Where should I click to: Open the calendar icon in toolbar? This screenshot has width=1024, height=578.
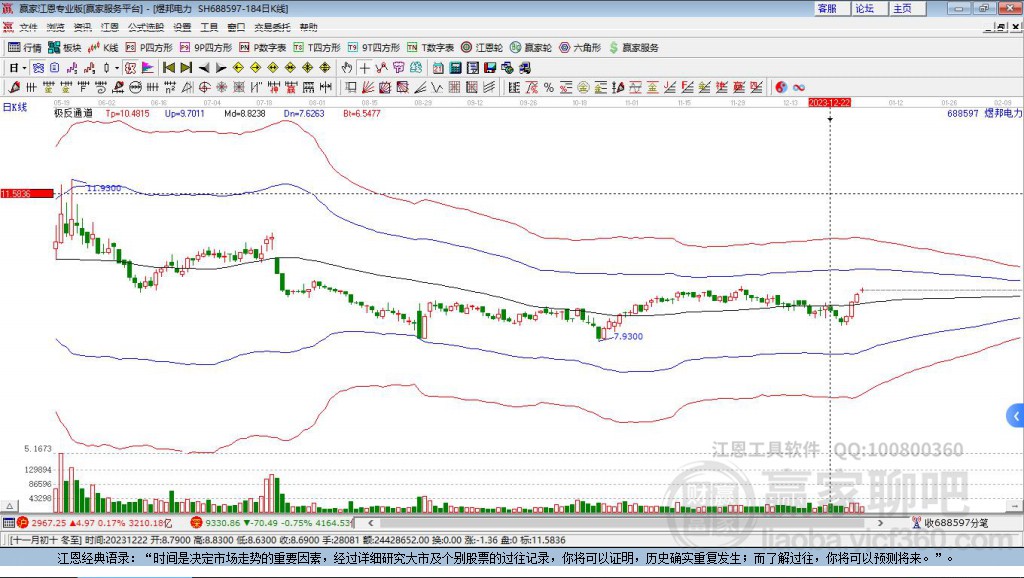pyautogui.click(x=438, y=68)
